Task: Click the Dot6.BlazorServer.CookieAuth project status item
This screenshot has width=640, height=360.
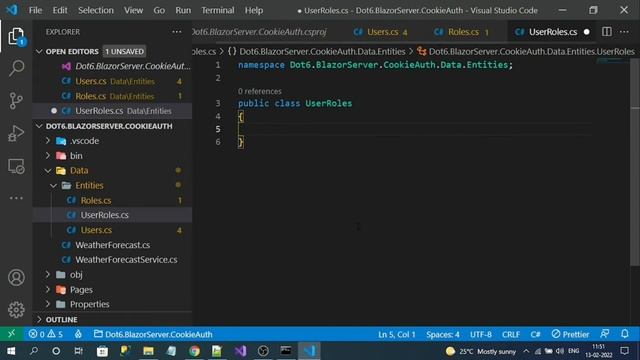Action: click(153, 334)
